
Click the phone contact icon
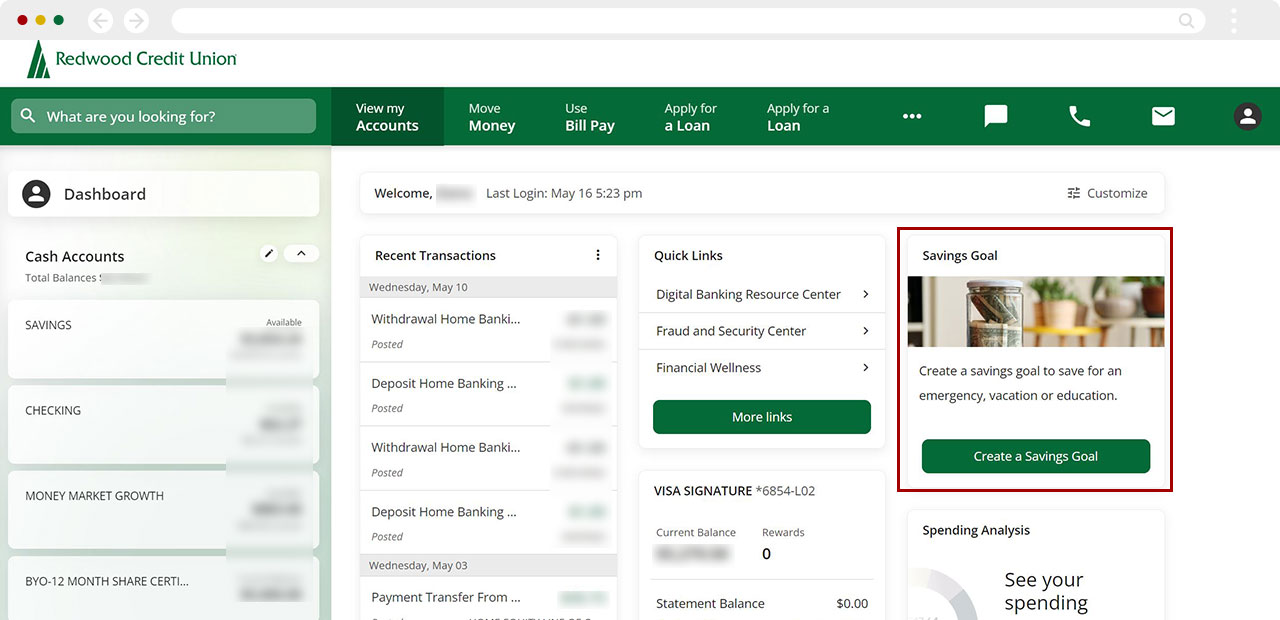[x=1080, y=117]
